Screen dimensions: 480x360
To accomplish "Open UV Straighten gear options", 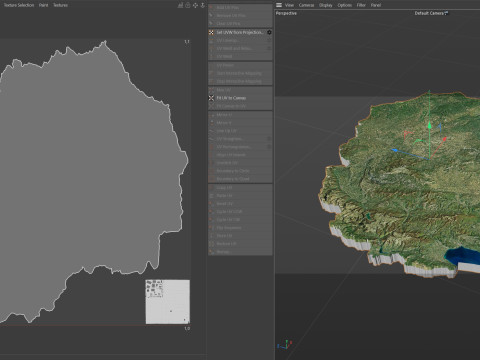I will (x=269, y=139).
